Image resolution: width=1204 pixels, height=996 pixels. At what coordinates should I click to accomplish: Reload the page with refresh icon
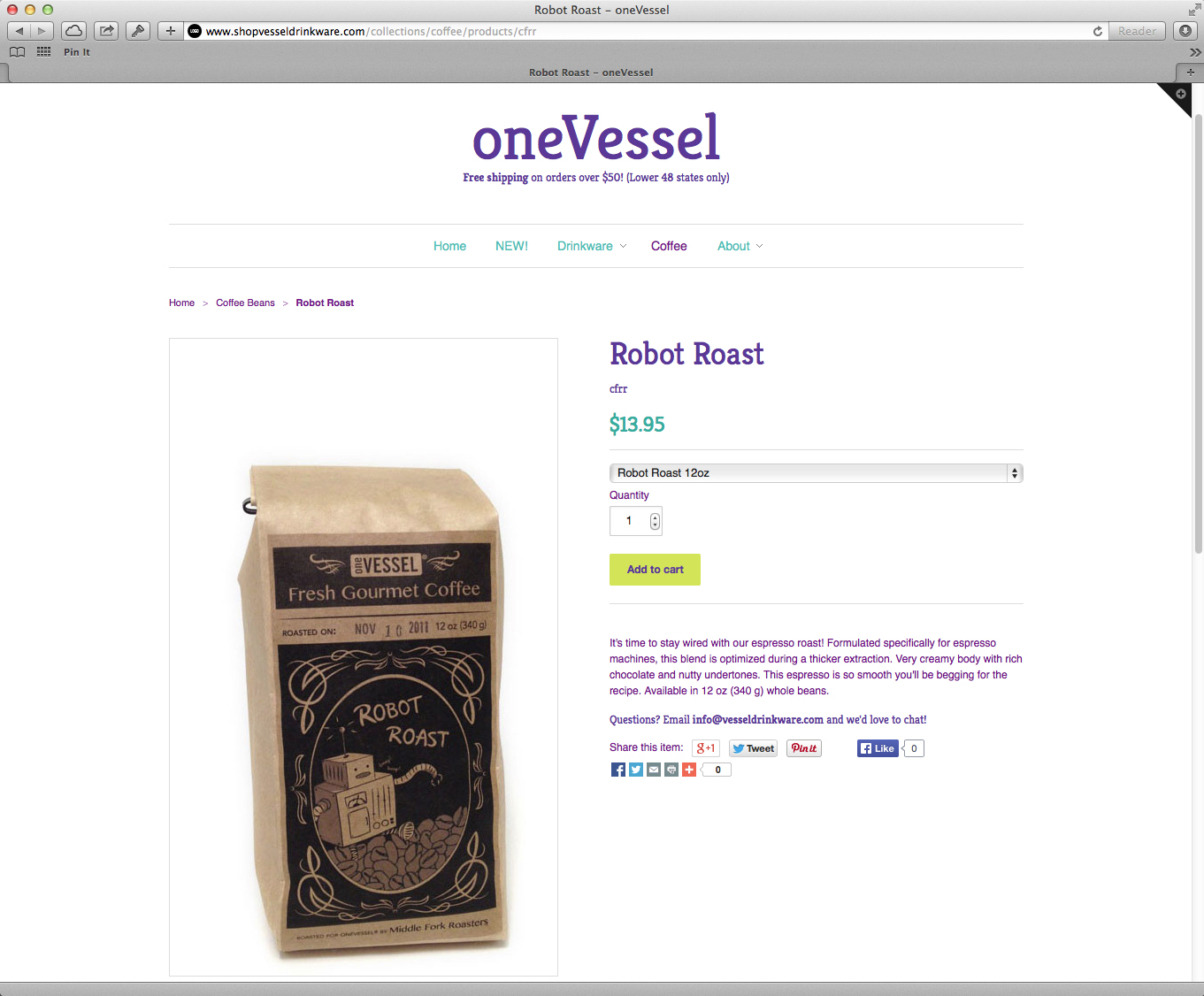1098,31
